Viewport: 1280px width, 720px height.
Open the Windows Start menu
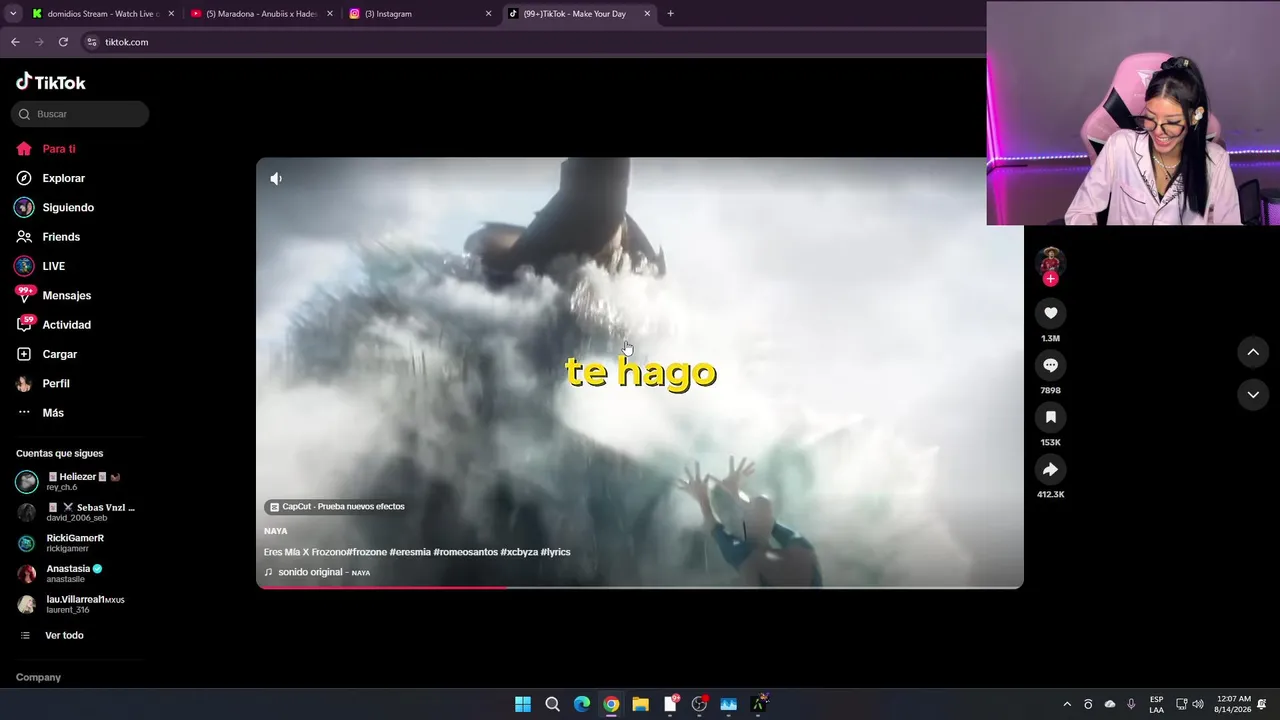[523, 704]
